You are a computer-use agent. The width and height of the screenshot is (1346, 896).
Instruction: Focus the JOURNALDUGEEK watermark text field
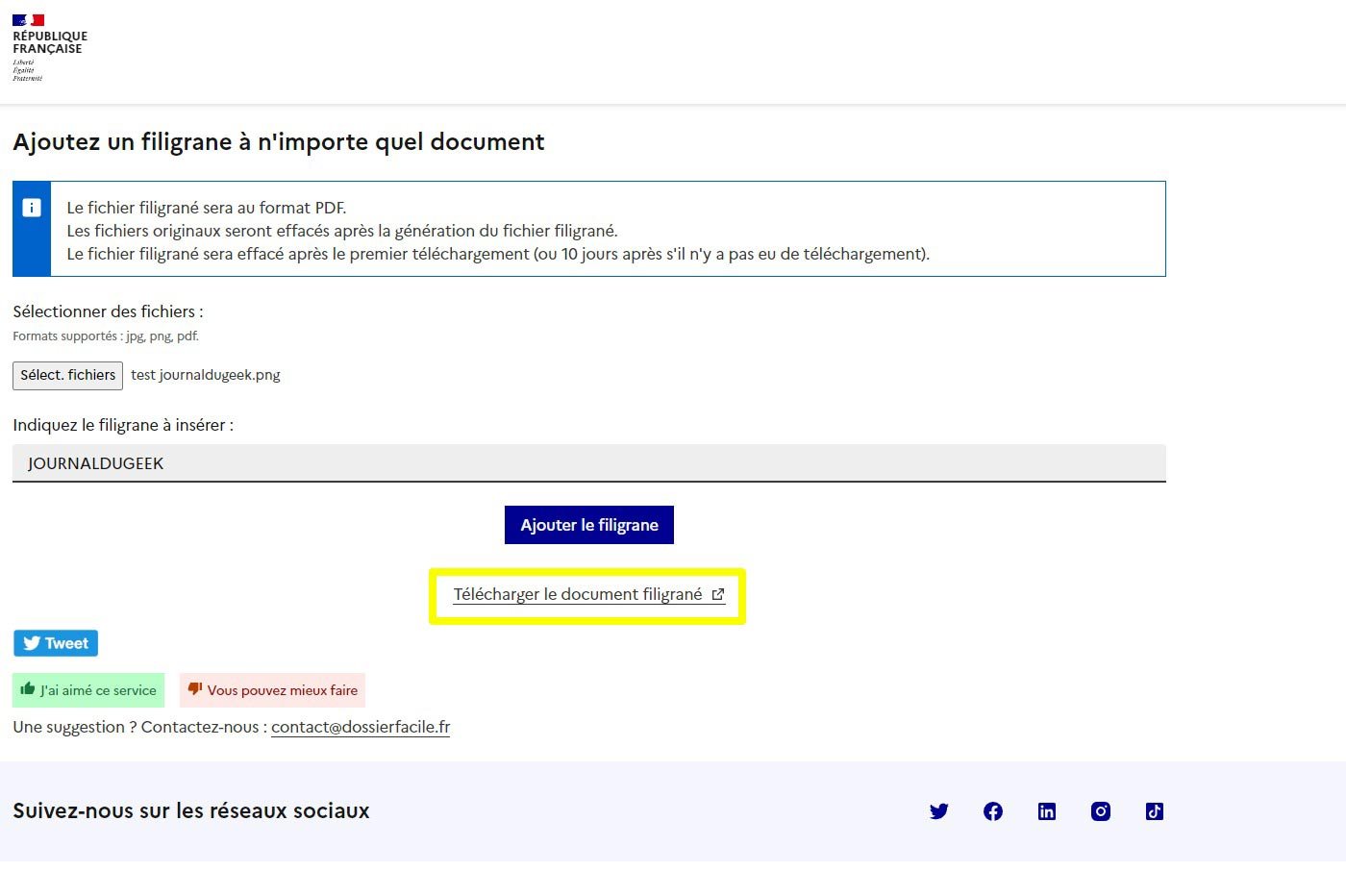coord(589,463)
